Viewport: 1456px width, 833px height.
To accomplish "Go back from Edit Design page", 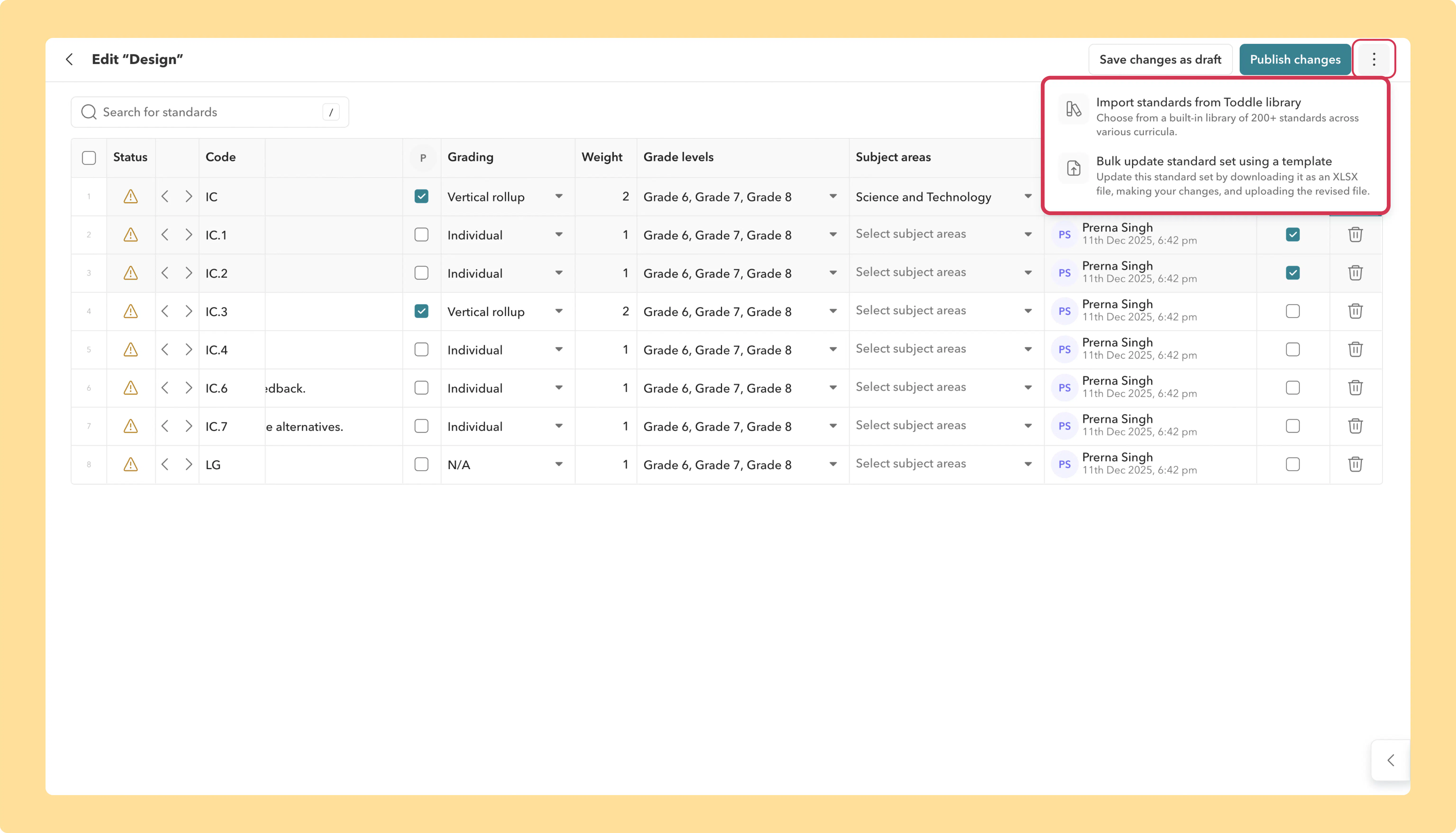I will pos(69,59).
